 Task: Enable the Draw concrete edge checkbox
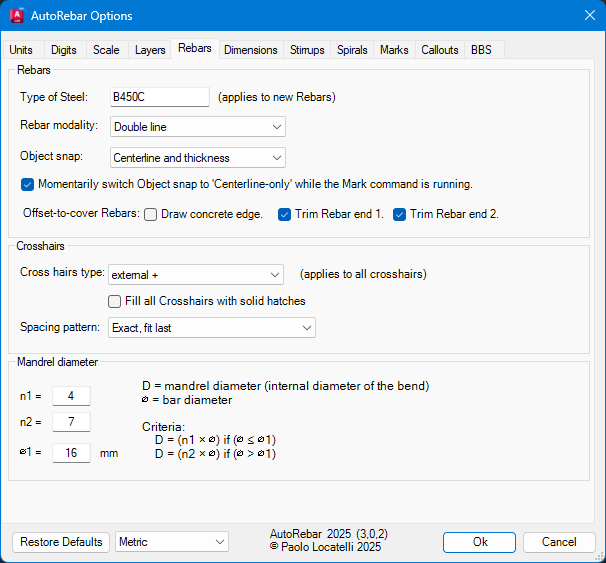point(151,214)
